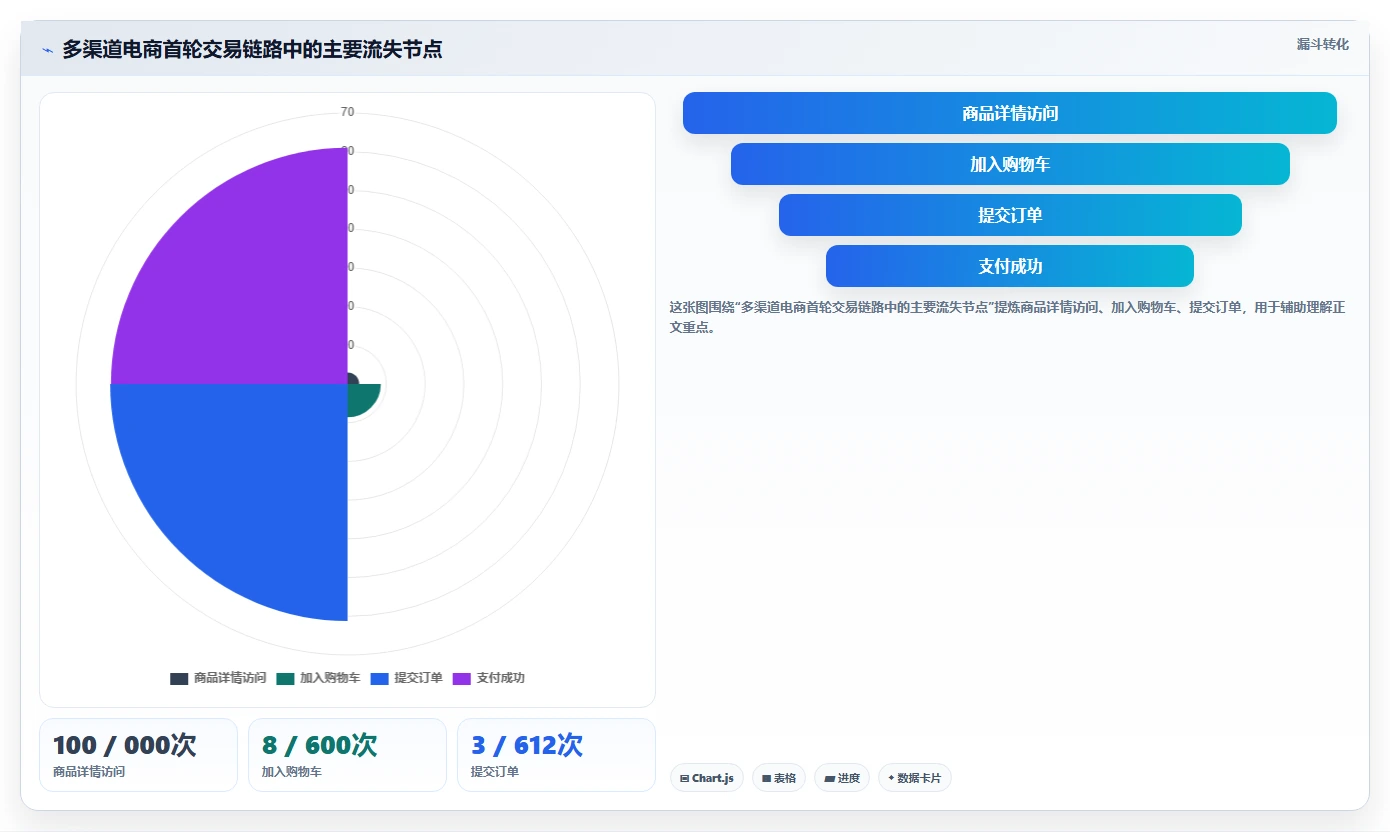Click the 支付成功 legend text

501,678
